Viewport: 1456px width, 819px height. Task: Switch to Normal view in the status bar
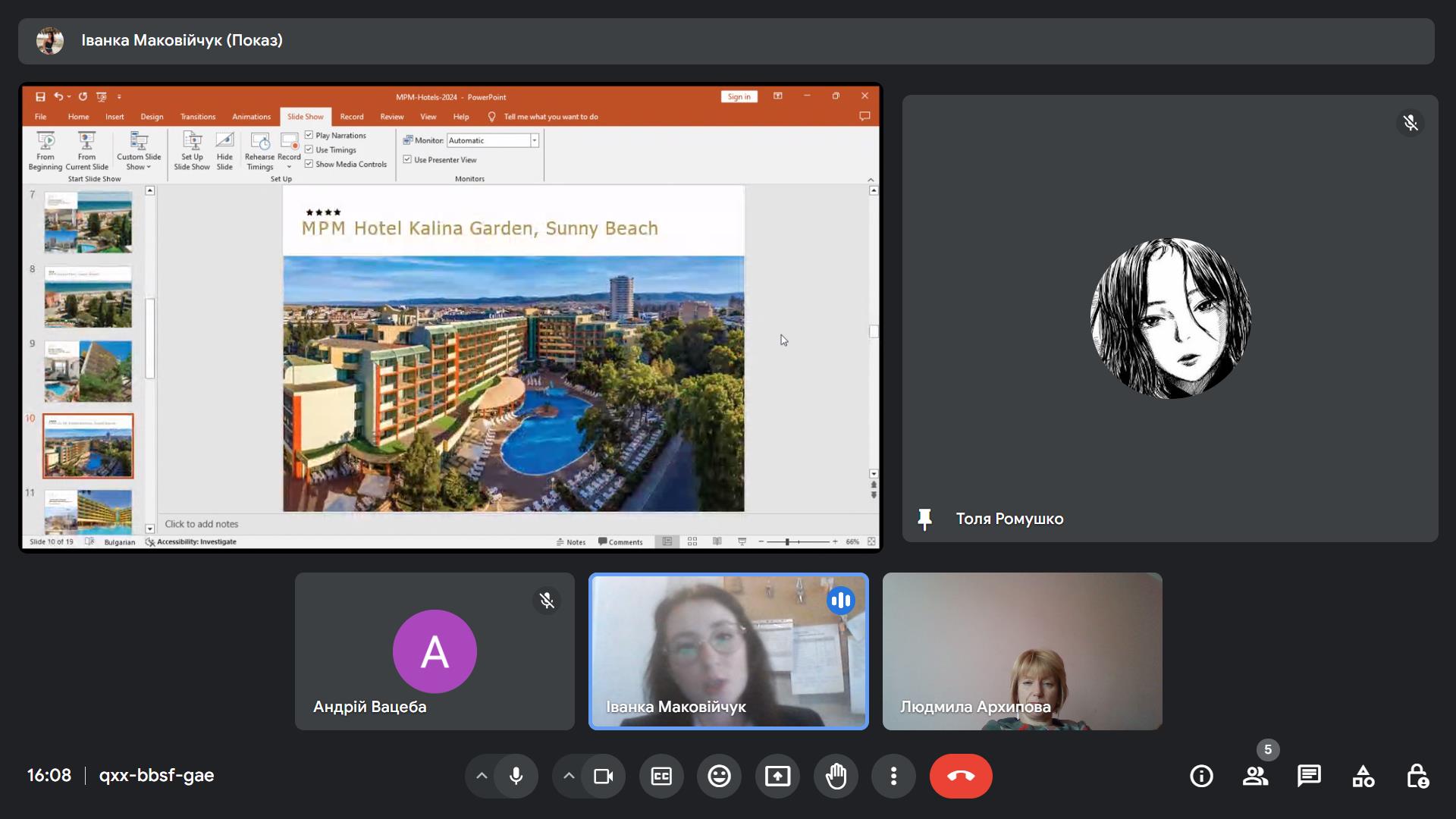pos(667,541)
